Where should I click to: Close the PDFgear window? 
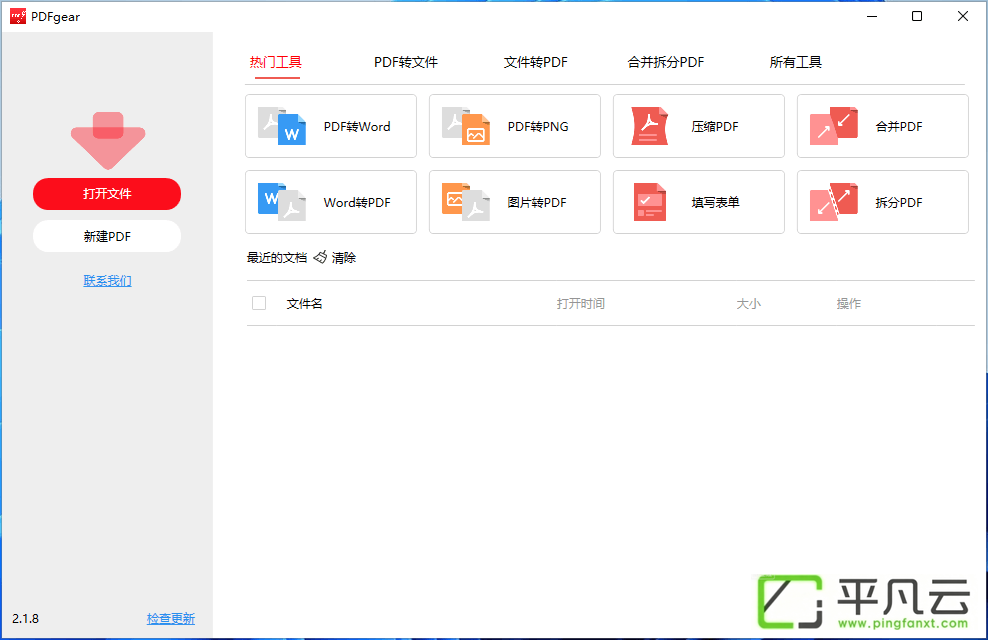(963, 16)
